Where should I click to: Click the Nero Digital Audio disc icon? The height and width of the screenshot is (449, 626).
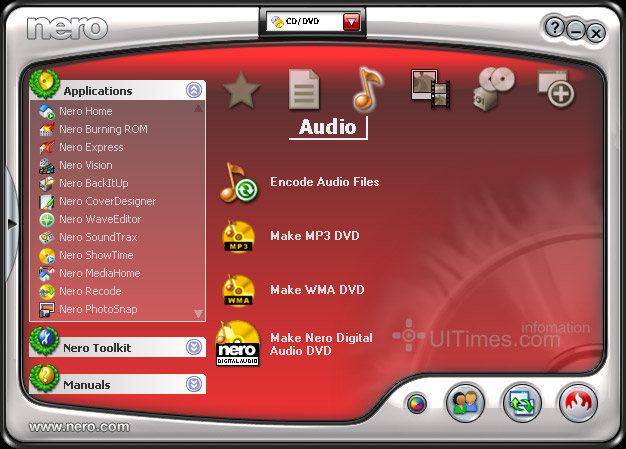click(238, 344)
